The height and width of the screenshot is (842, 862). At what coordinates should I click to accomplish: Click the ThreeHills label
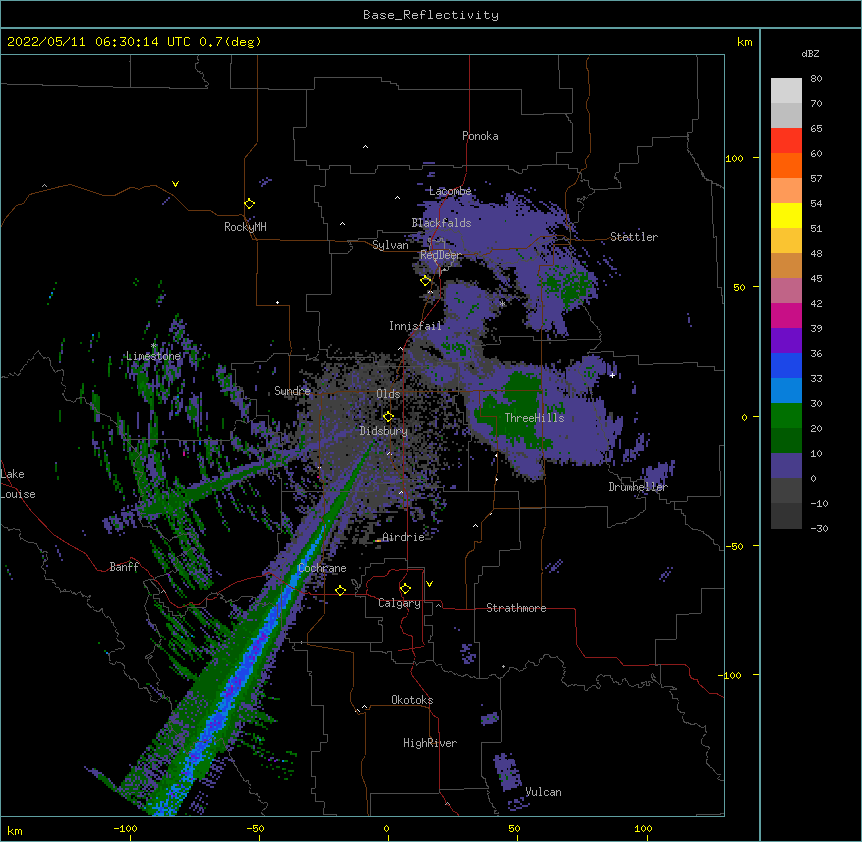point(534,418)
